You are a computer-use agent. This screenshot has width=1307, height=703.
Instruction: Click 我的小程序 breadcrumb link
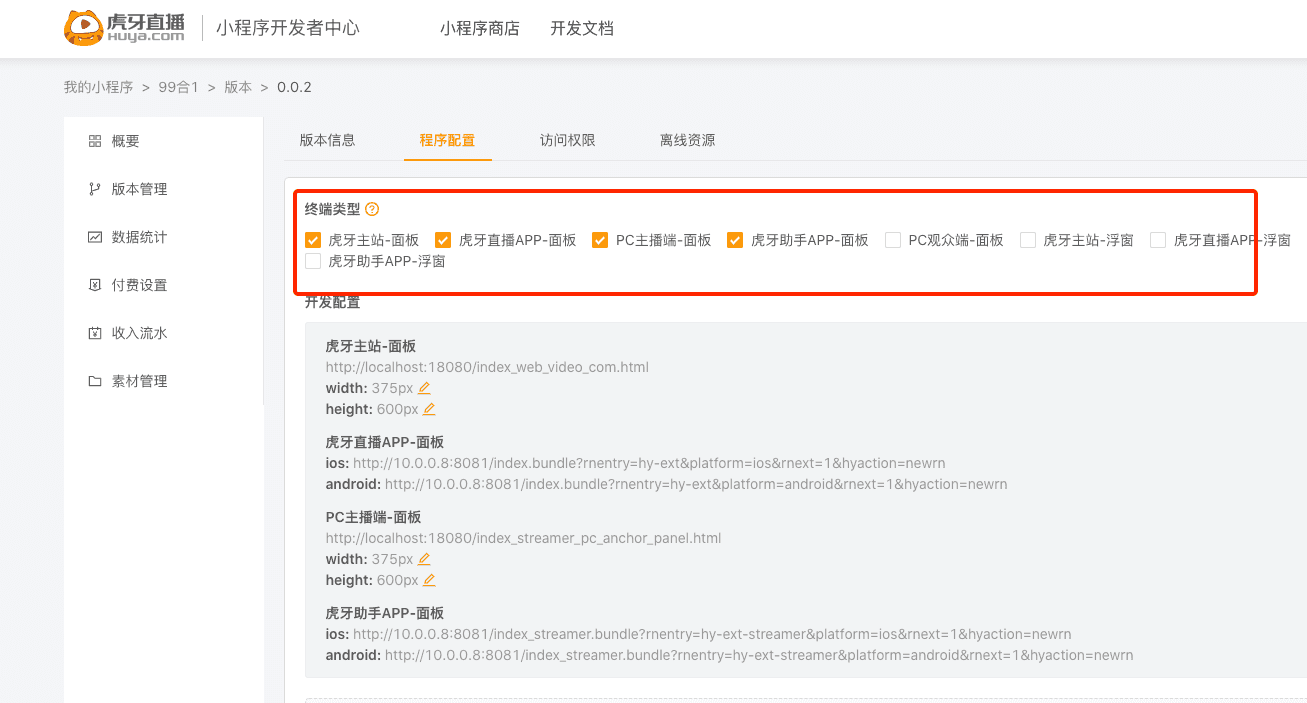[99, 87]
